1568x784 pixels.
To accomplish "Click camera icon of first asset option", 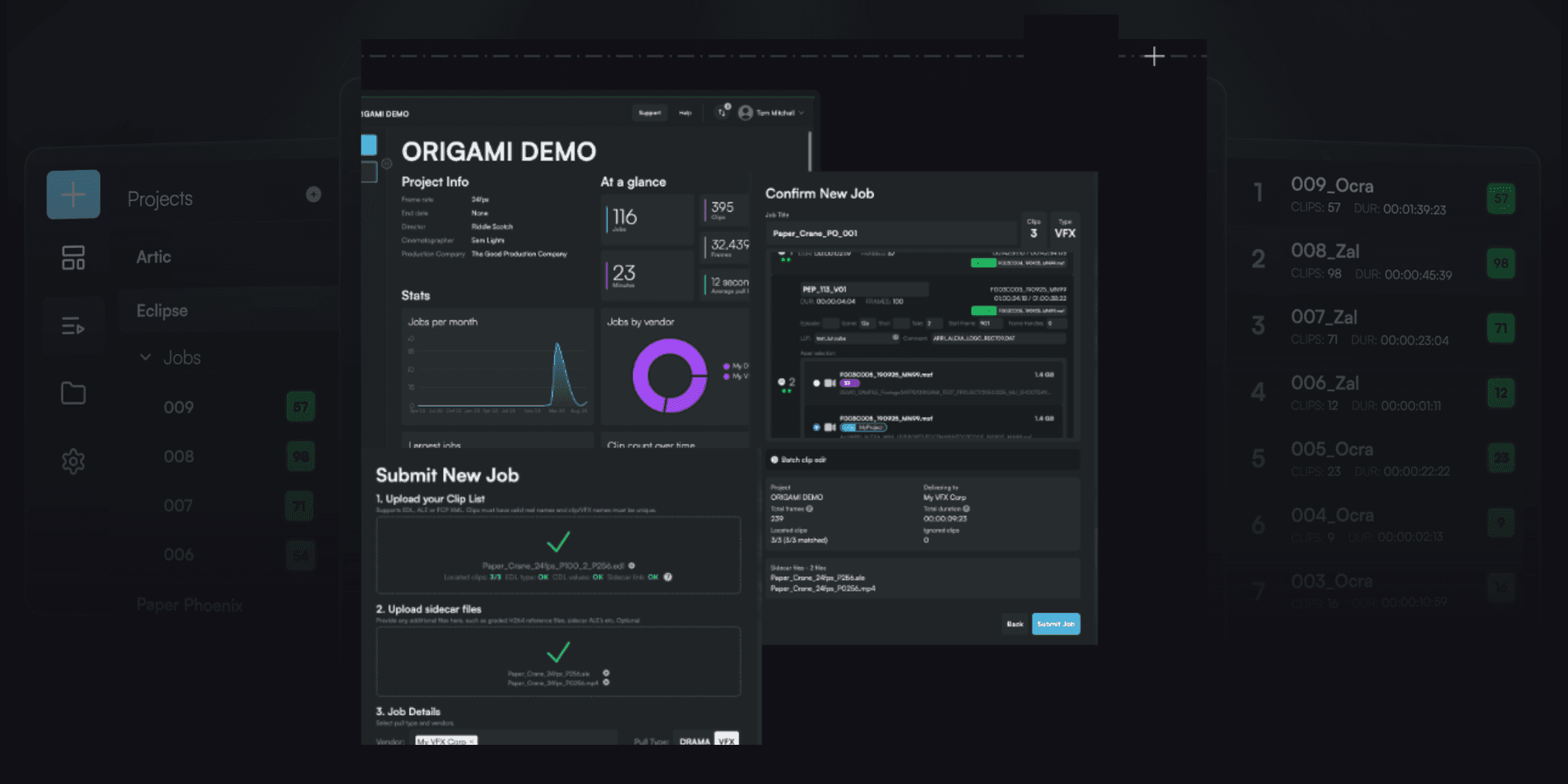I will point(829,383).
